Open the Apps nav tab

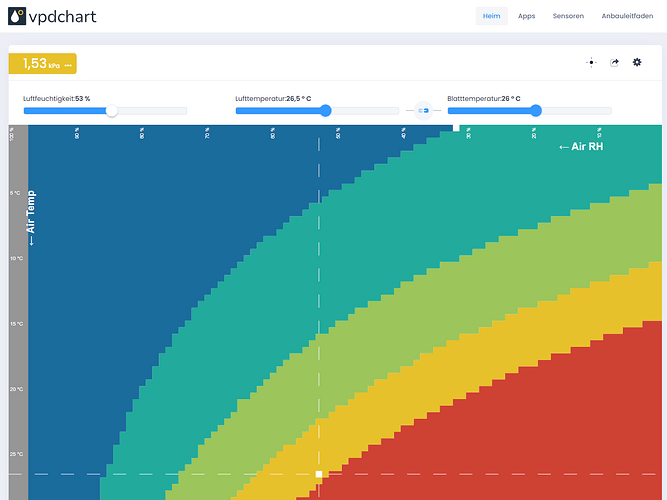(x=526, y=16)
